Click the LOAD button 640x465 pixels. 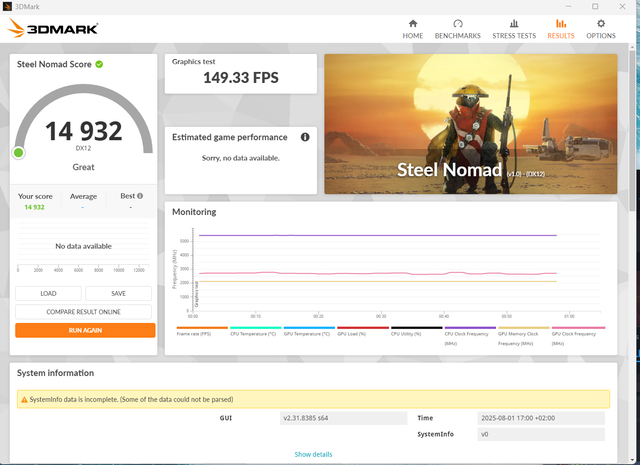(48, 294)
